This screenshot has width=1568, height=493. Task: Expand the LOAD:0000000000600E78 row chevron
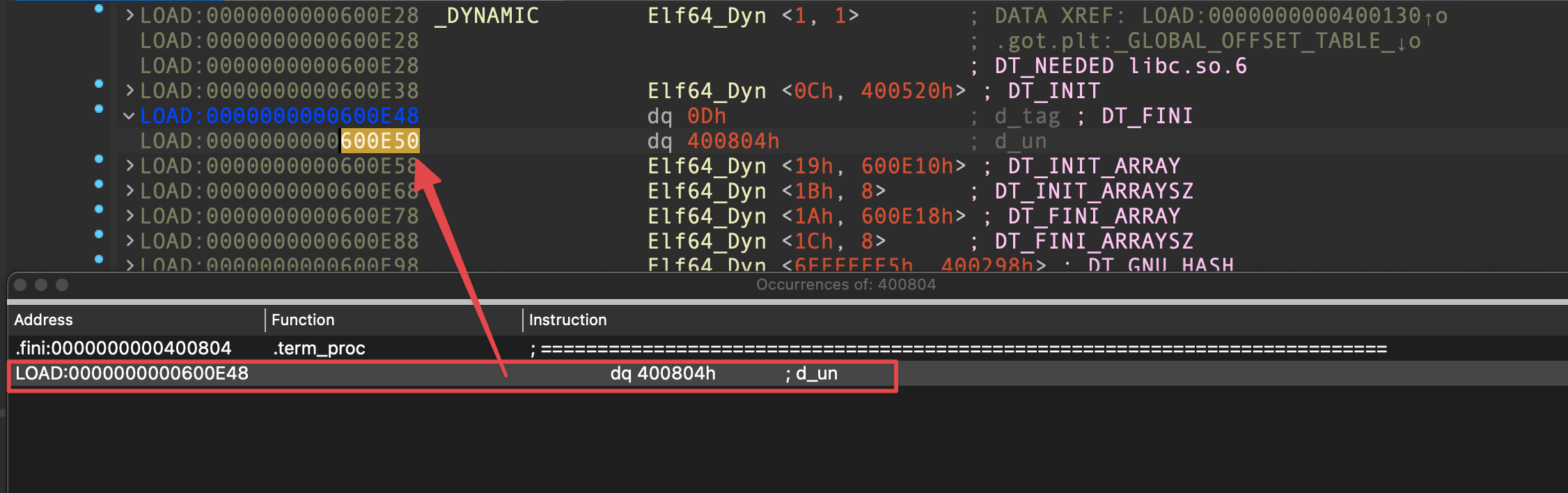tap(130, 216)
